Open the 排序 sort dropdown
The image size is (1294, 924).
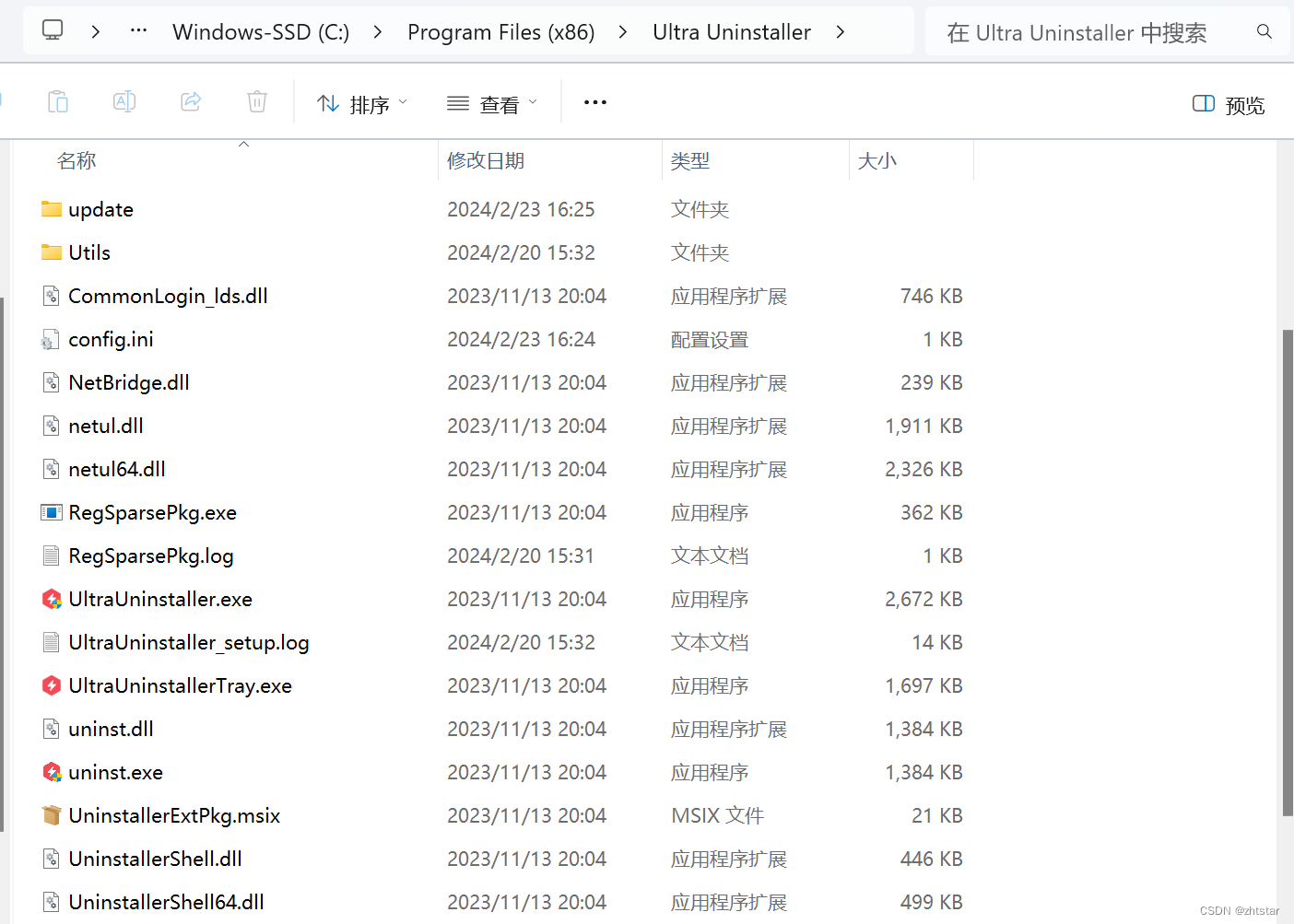361,104
